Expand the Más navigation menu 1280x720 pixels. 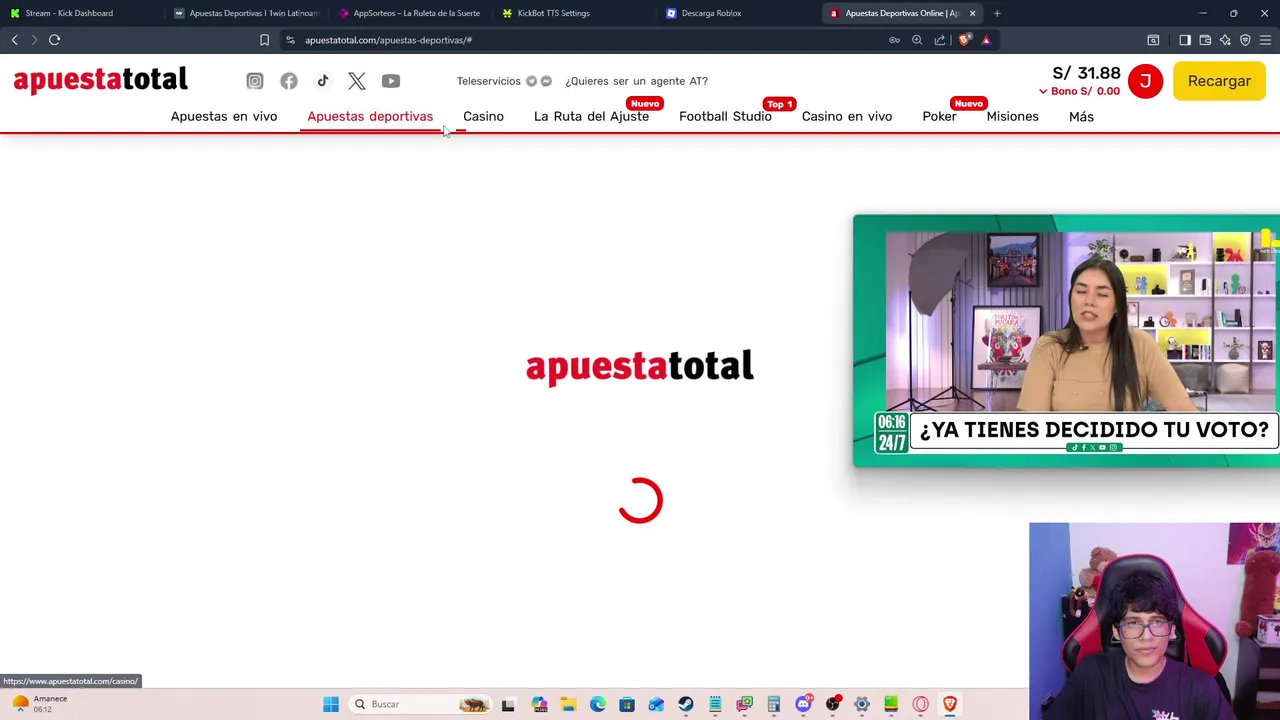[1081, 116]
